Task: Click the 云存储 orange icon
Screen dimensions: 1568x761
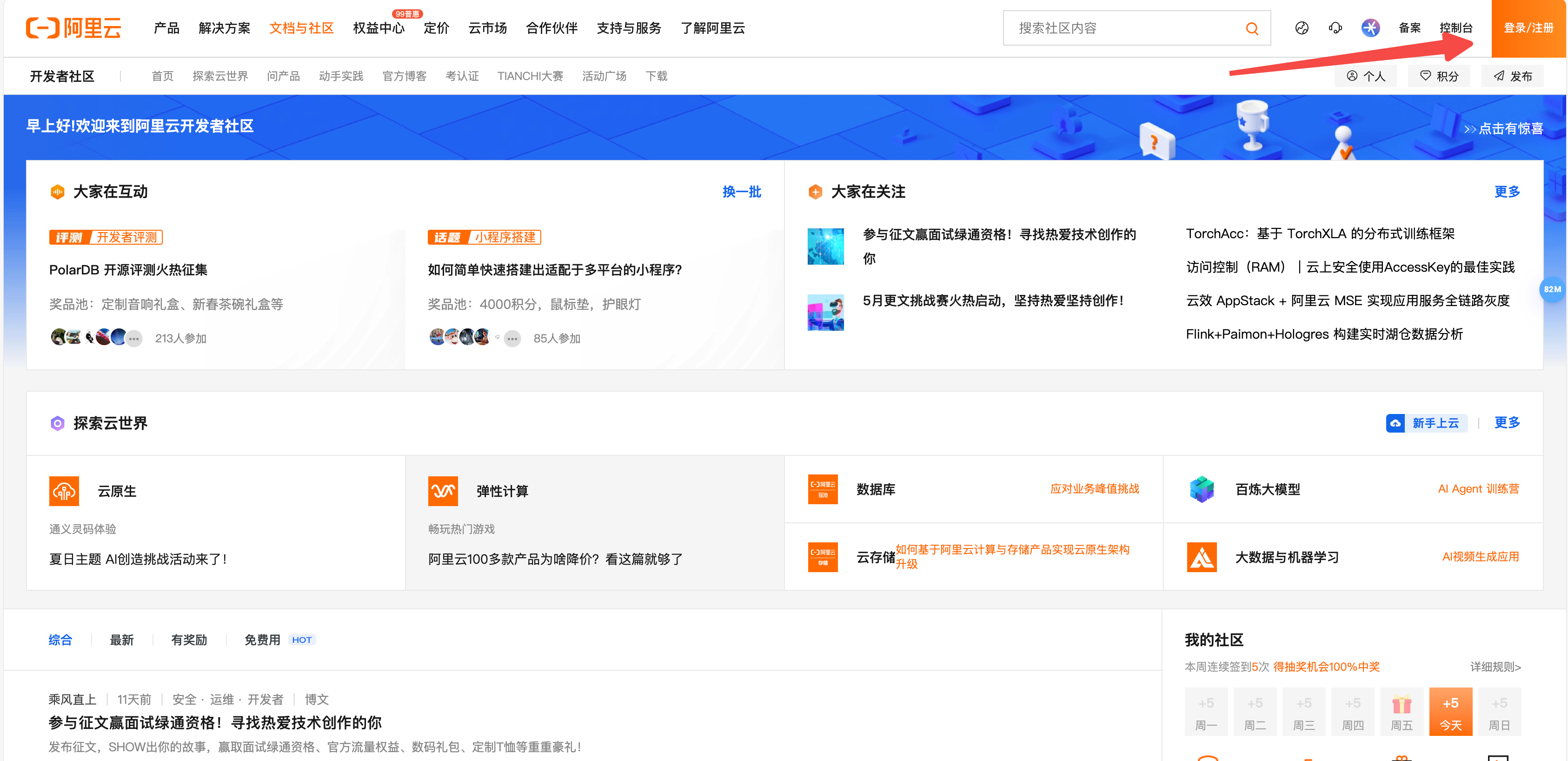Action: [822, 557]
